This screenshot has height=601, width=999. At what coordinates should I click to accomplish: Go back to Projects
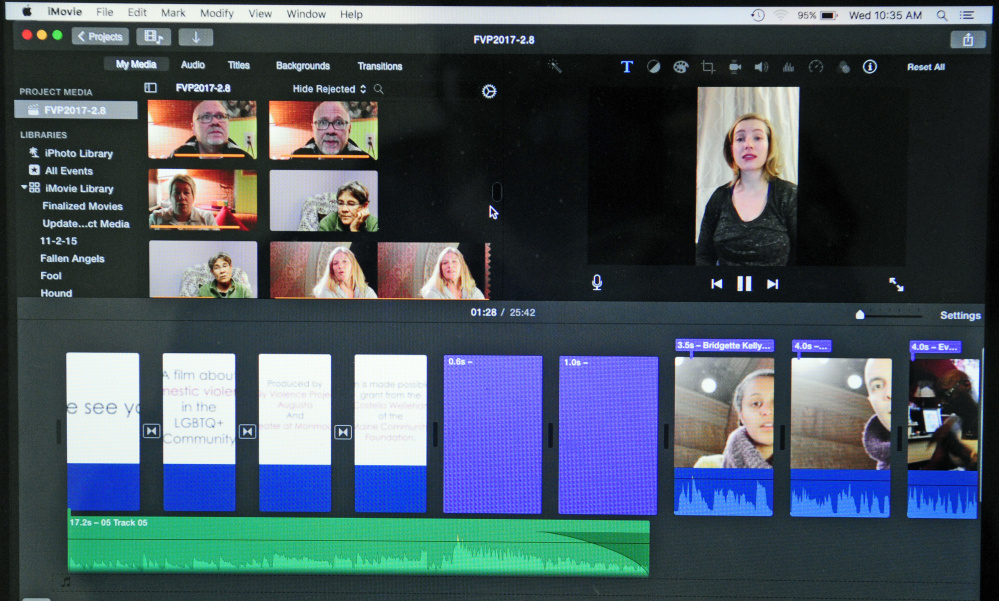(x=98, y=37)
